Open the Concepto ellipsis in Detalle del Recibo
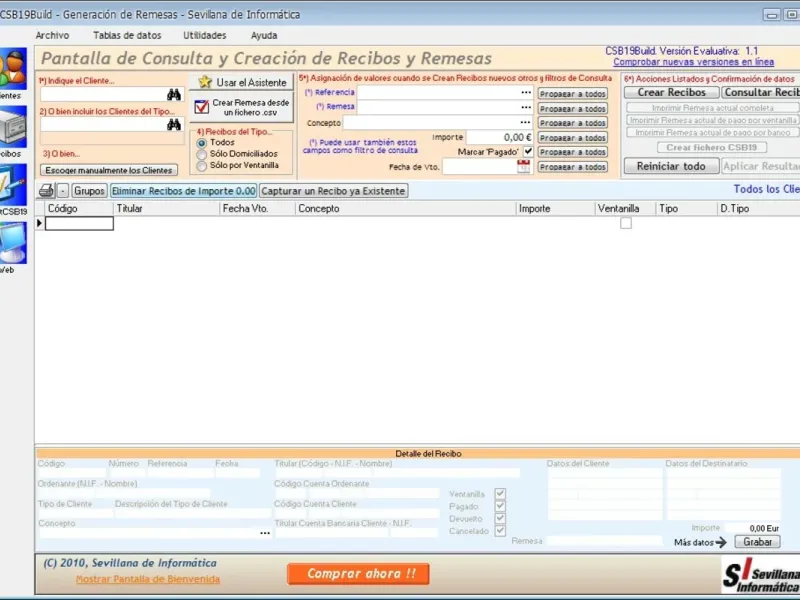Screen dimensions: 800x600 coord(265,533)
